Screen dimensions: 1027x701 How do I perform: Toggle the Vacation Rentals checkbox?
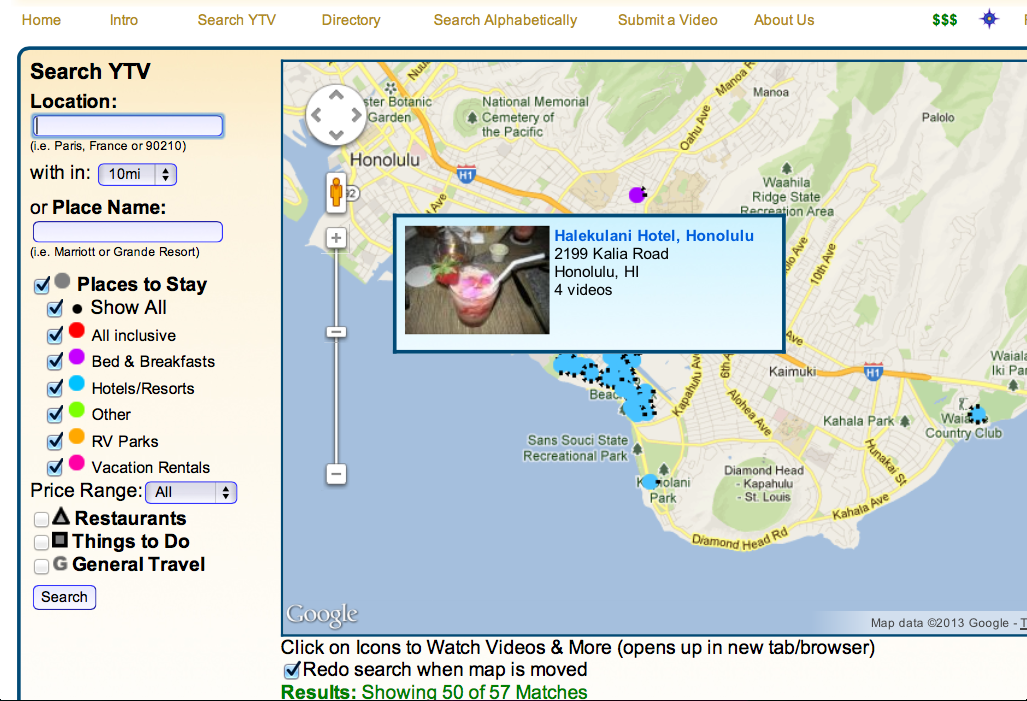point(55,468)
